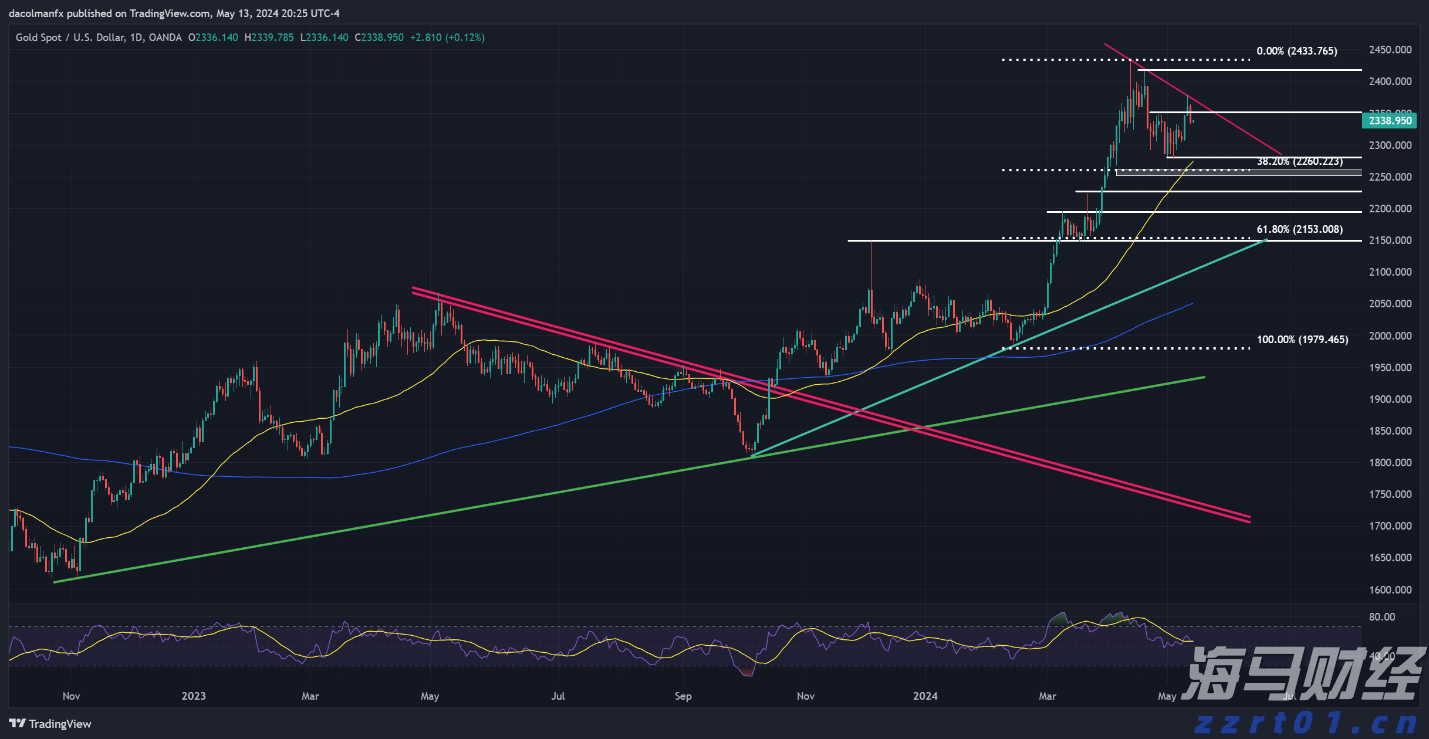Click the TradingView logo icon
Viewport: 1429px width, 739px height.
18,724
